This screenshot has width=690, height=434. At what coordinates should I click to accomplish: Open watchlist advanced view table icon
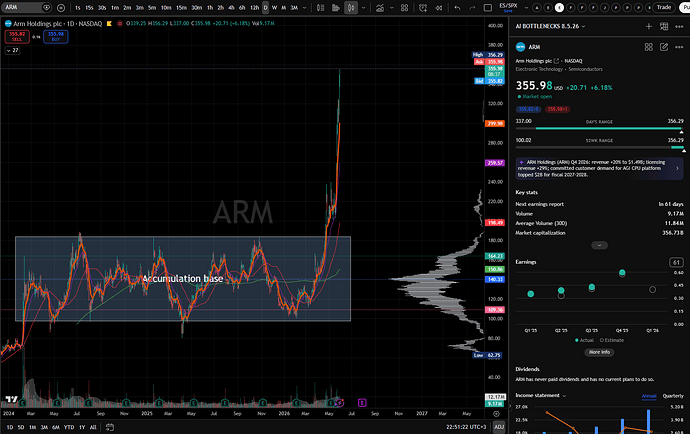[664, 26]
